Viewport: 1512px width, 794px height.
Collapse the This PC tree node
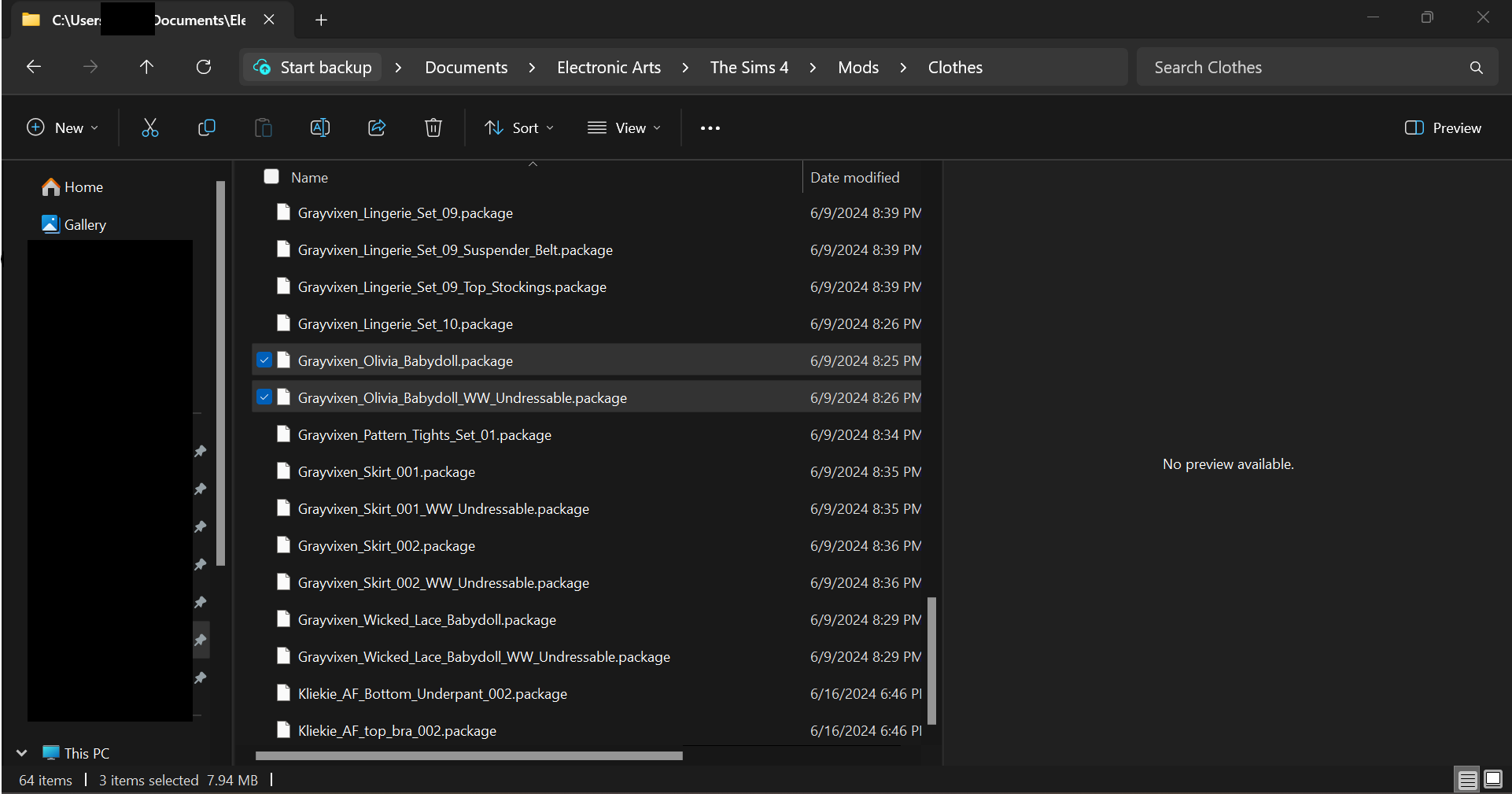tap(21, 753)
